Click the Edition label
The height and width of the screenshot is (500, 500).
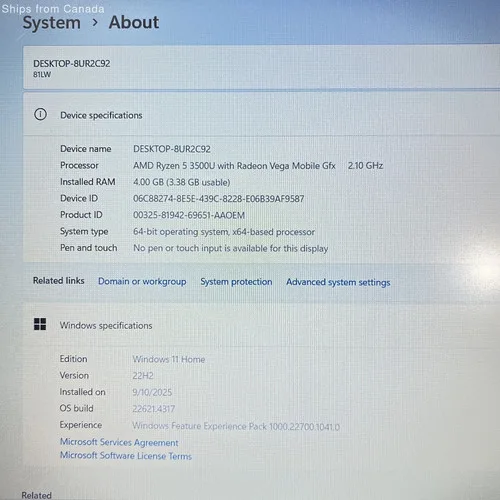[73, 359]
